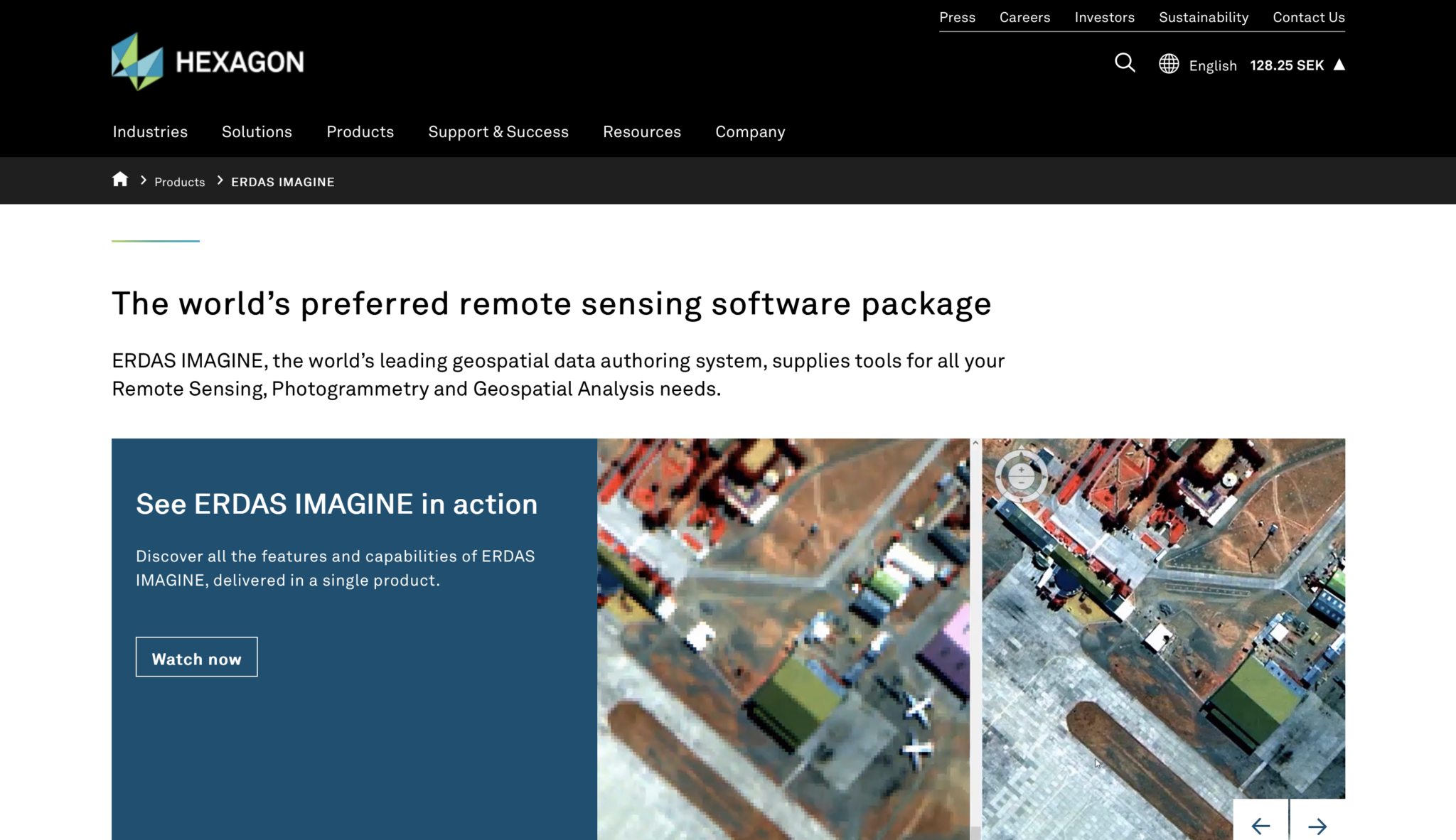The width and height of the screenshot is (1456, 840).
Task: Click the stock ticker up-arrow indicator
Action: pos(1339,65)
